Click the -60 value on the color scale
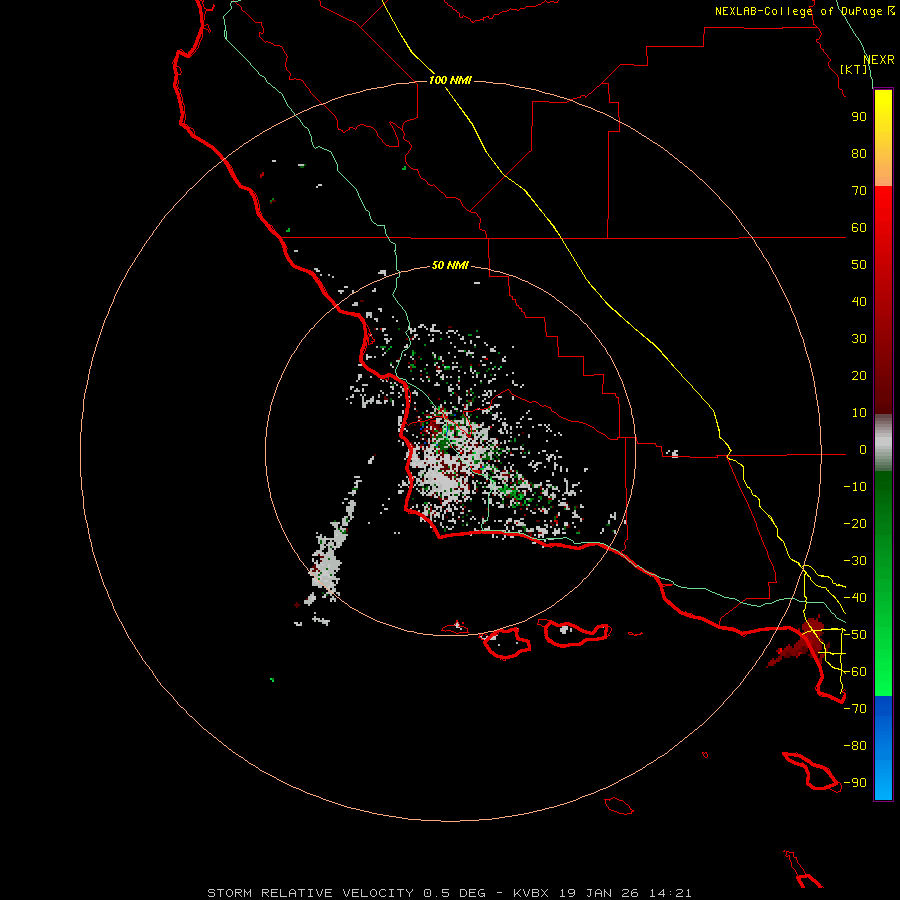 point(855,672)
